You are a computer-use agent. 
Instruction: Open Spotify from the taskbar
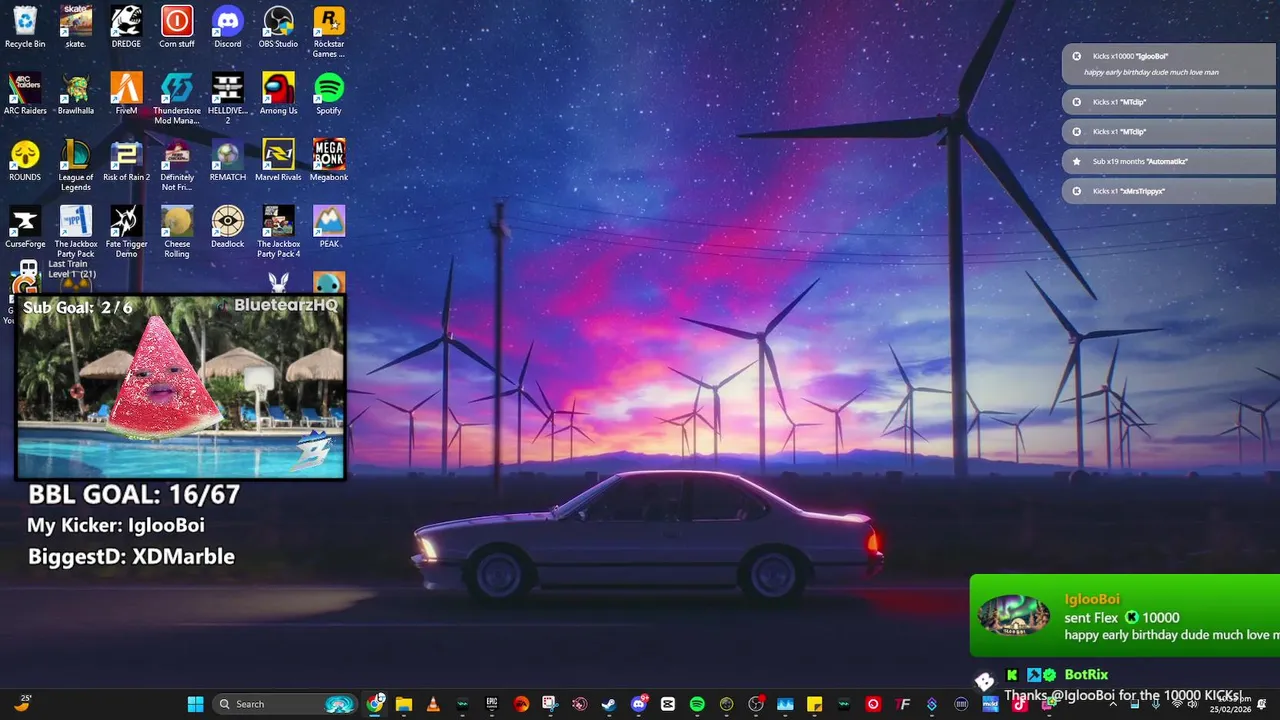tap(697, 704)
